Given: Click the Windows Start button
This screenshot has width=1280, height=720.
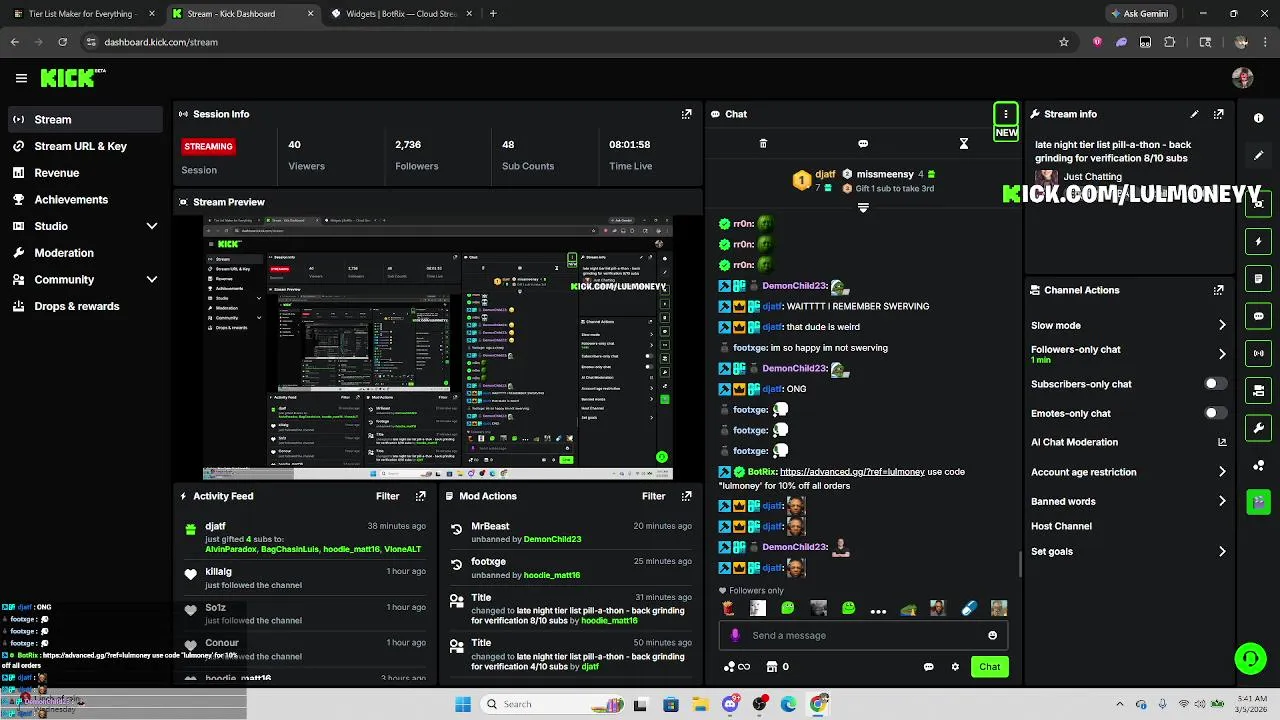Looking at the screenshot, I should [462, 704].
